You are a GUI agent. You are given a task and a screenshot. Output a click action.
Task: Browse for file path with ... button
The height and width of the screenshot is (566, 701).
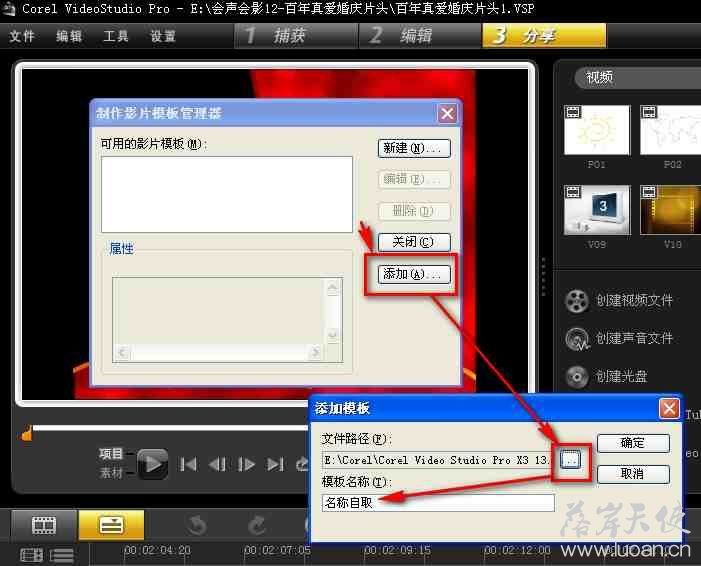click(x=571, y=459)
